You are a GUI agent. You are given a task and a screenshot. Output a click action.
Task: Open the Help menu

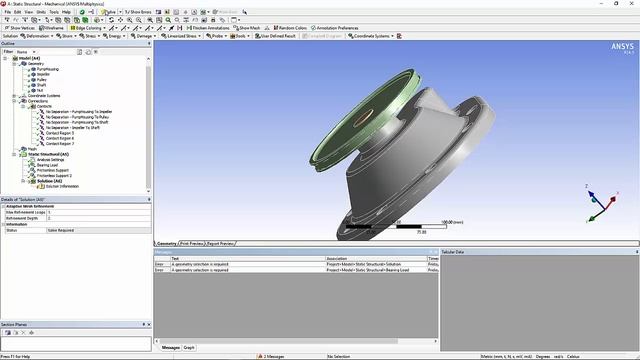66,12
